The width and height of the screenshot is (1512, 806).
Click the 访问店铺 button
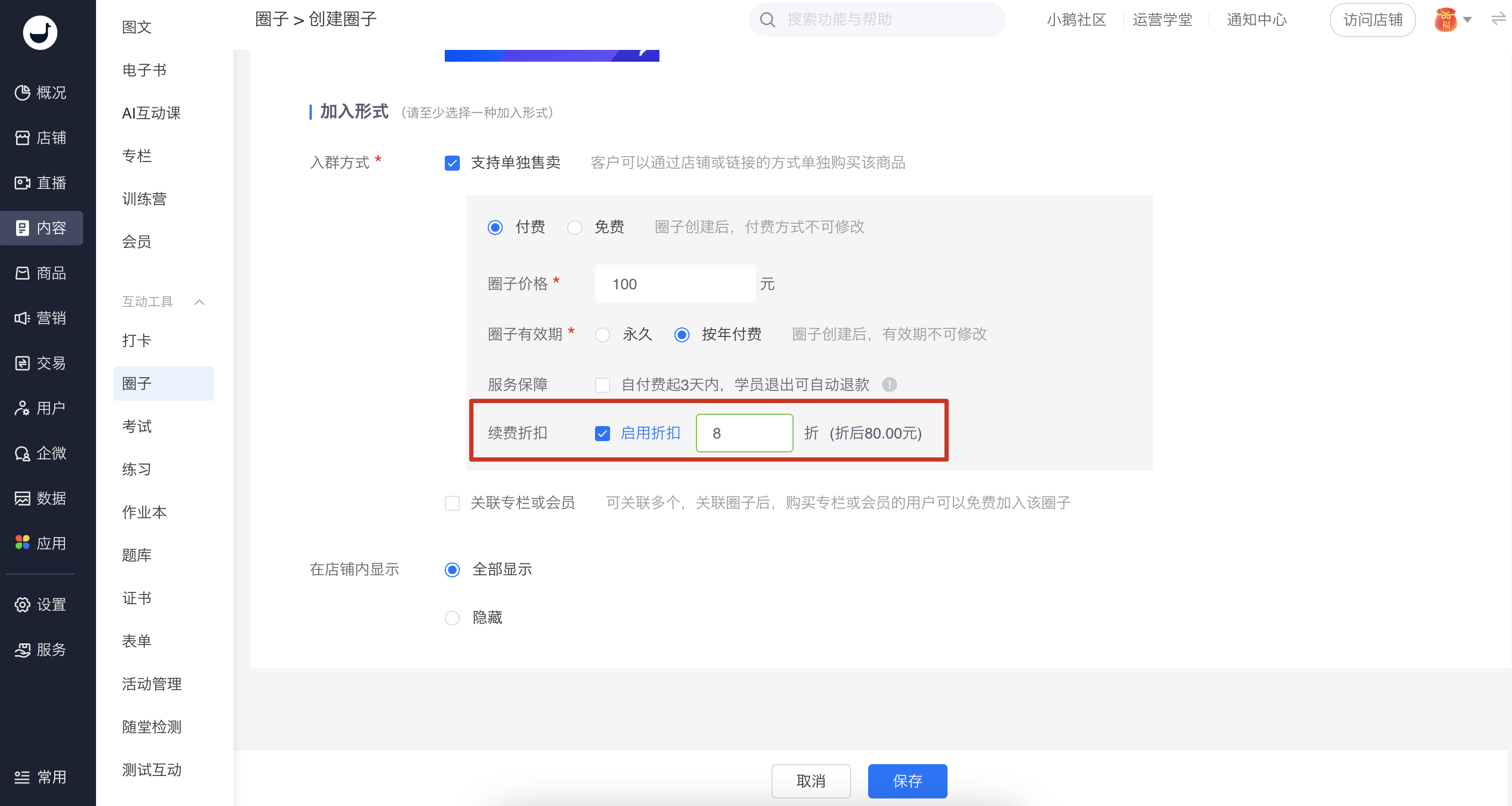(x=1372, y=20)
